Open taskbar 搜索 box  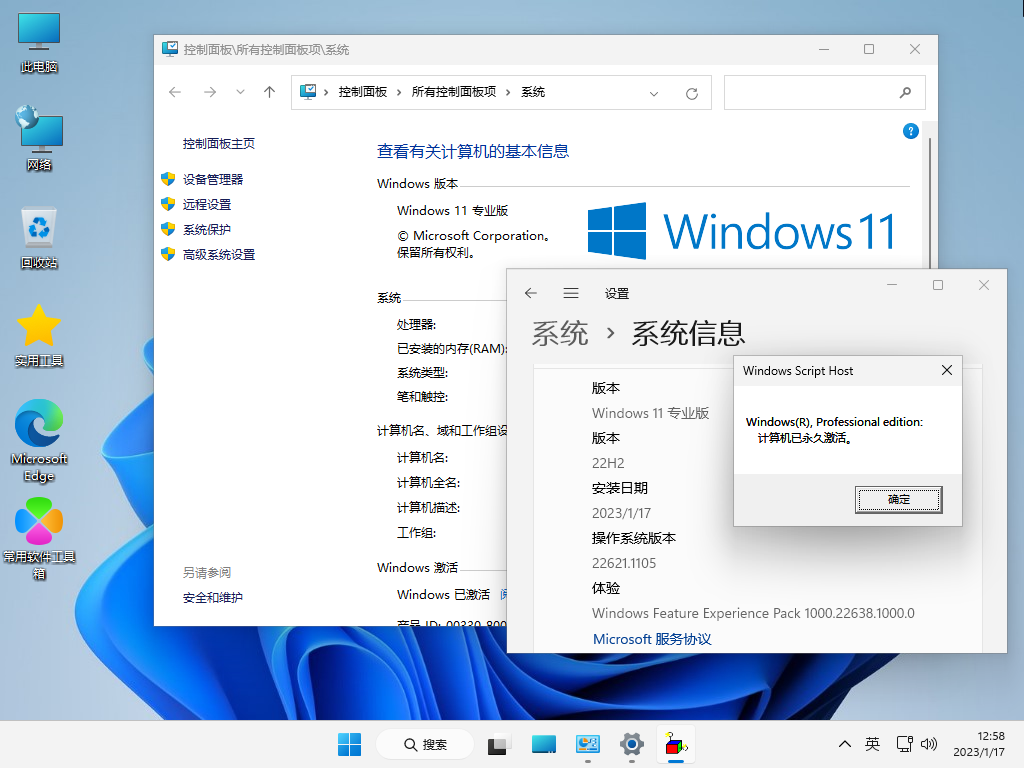[425, 744]
